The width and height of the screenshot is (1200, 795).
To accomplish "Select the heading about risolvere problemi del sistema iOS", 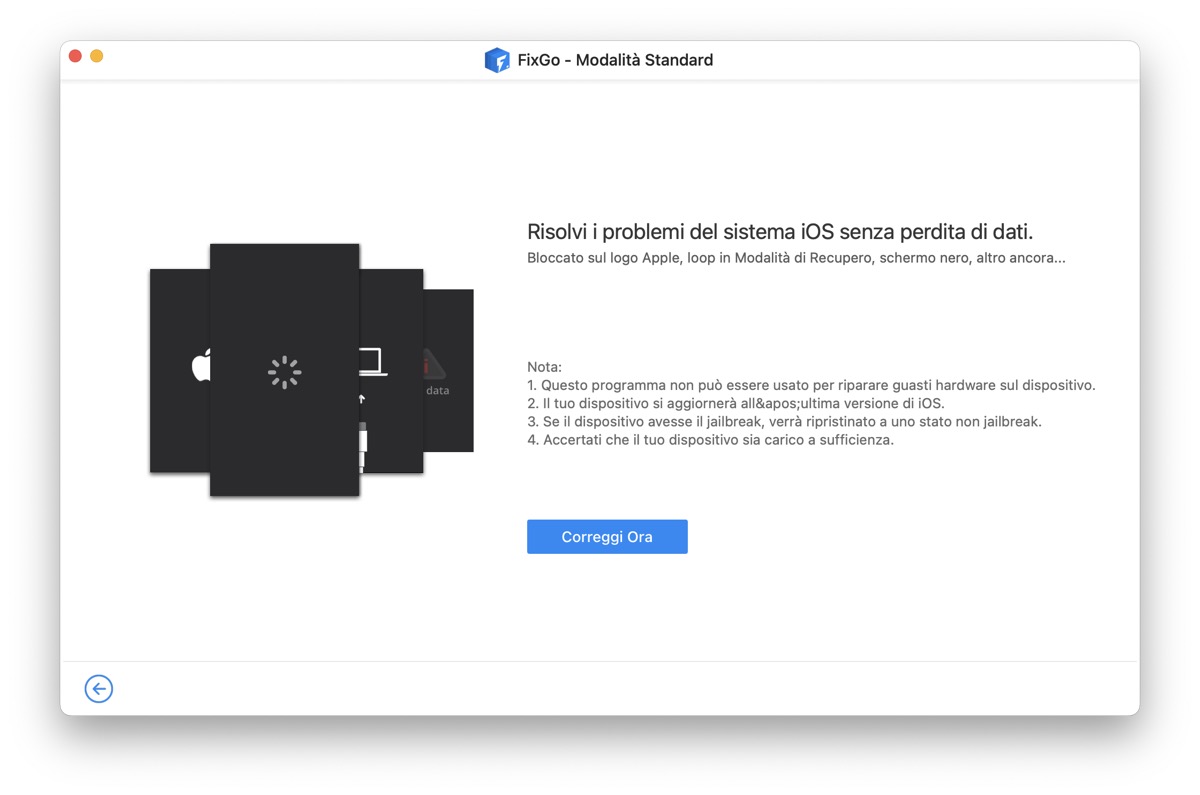I will click(x=781, y=230).
